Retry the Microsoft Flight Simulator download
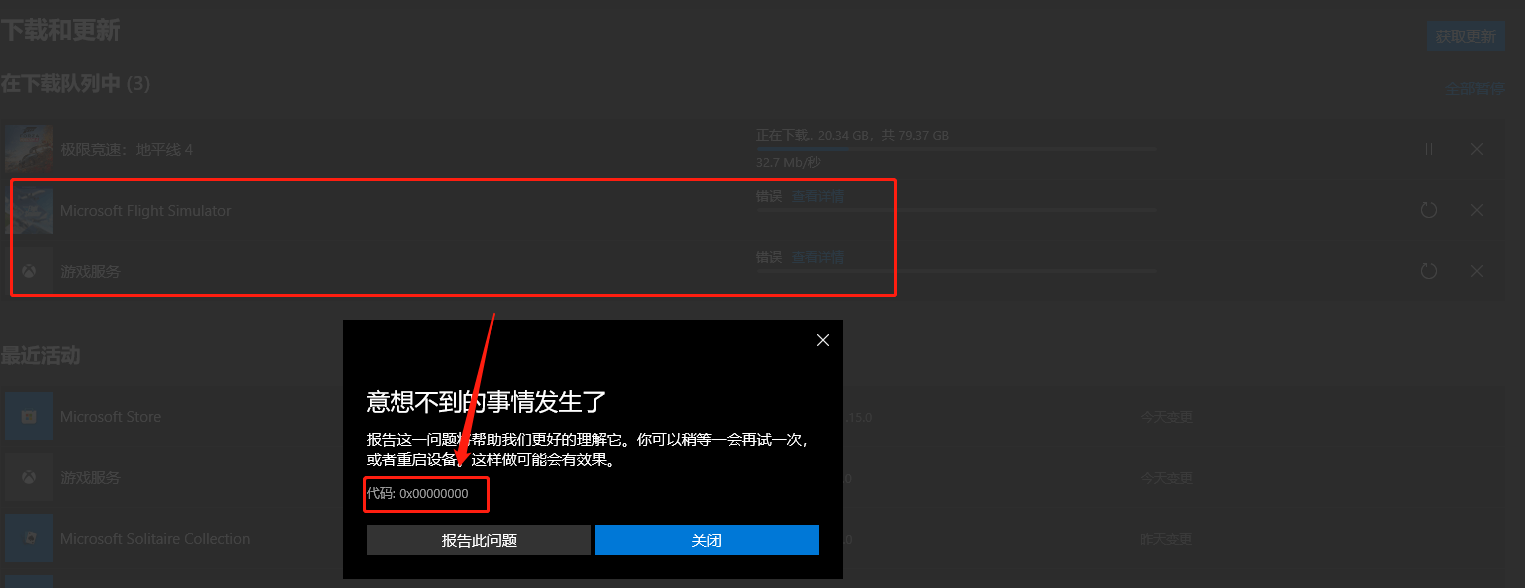Viewport: 1525px width, 588px height. (x=1429, y=210)
